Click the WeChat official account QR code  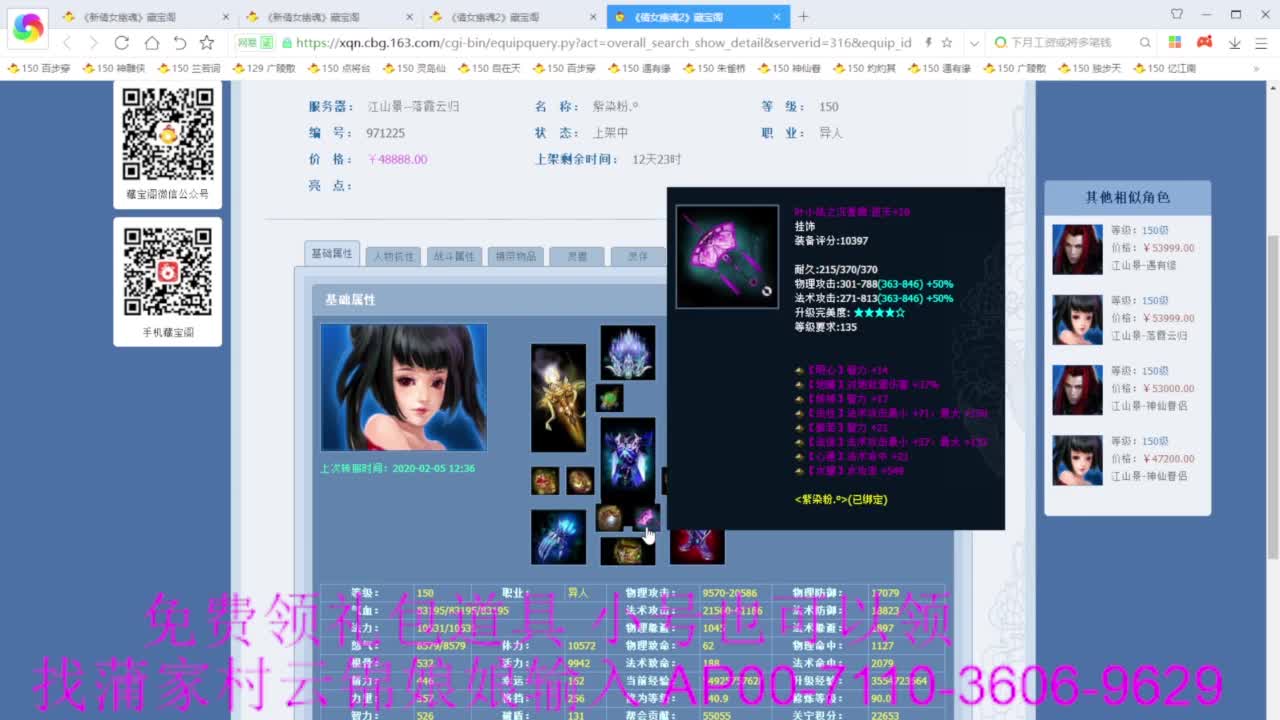click(168, 134)
